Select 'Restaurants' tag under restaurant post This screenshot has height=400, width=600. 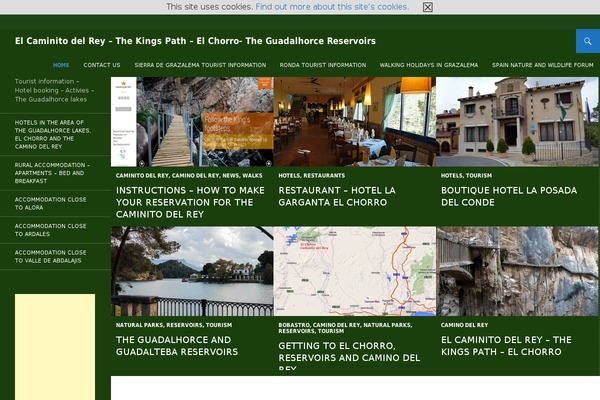click(324, 176)
